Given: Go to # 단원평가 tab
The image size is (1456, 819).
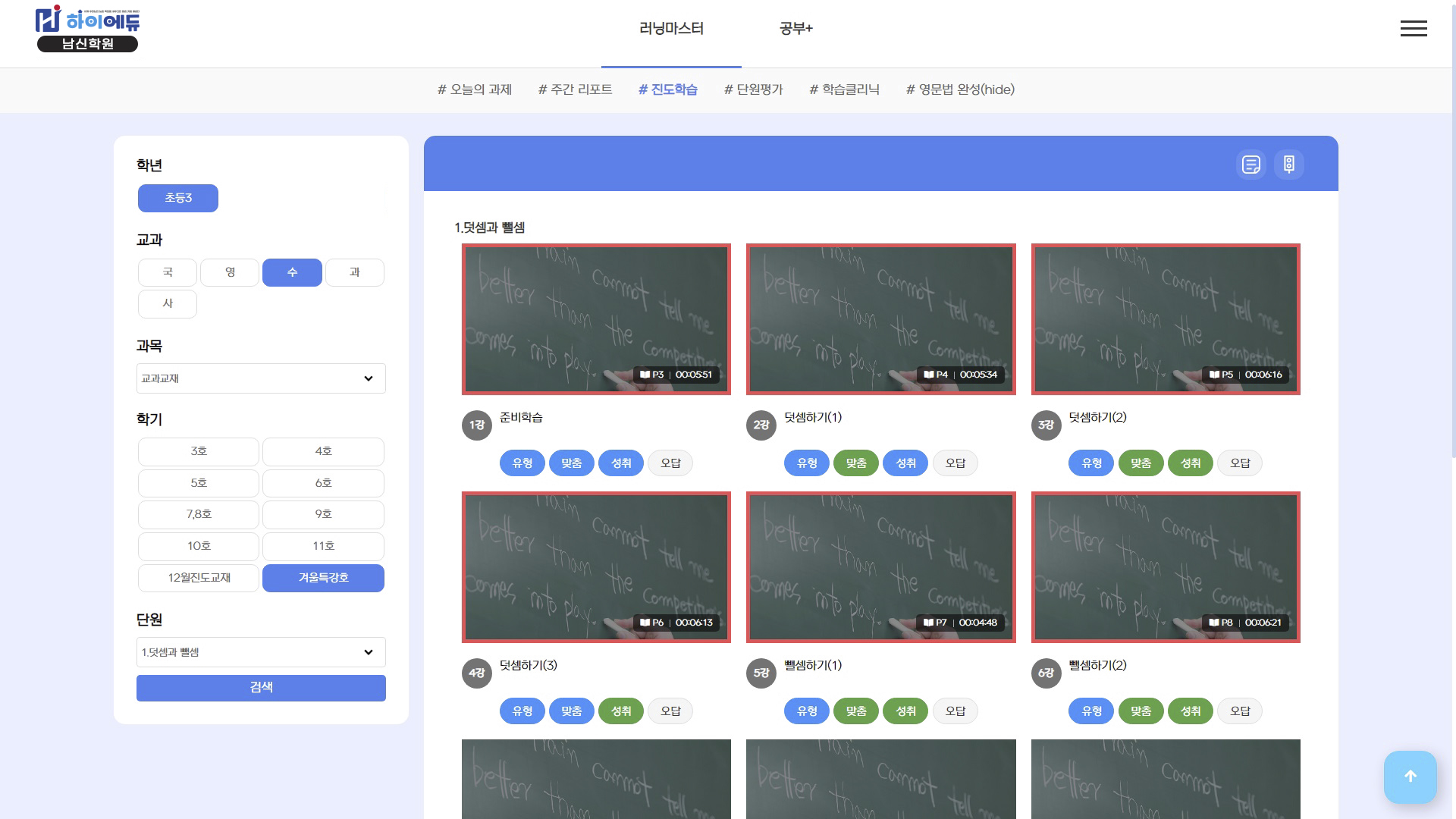Looking at the screenshot, I should click(754, 89).
